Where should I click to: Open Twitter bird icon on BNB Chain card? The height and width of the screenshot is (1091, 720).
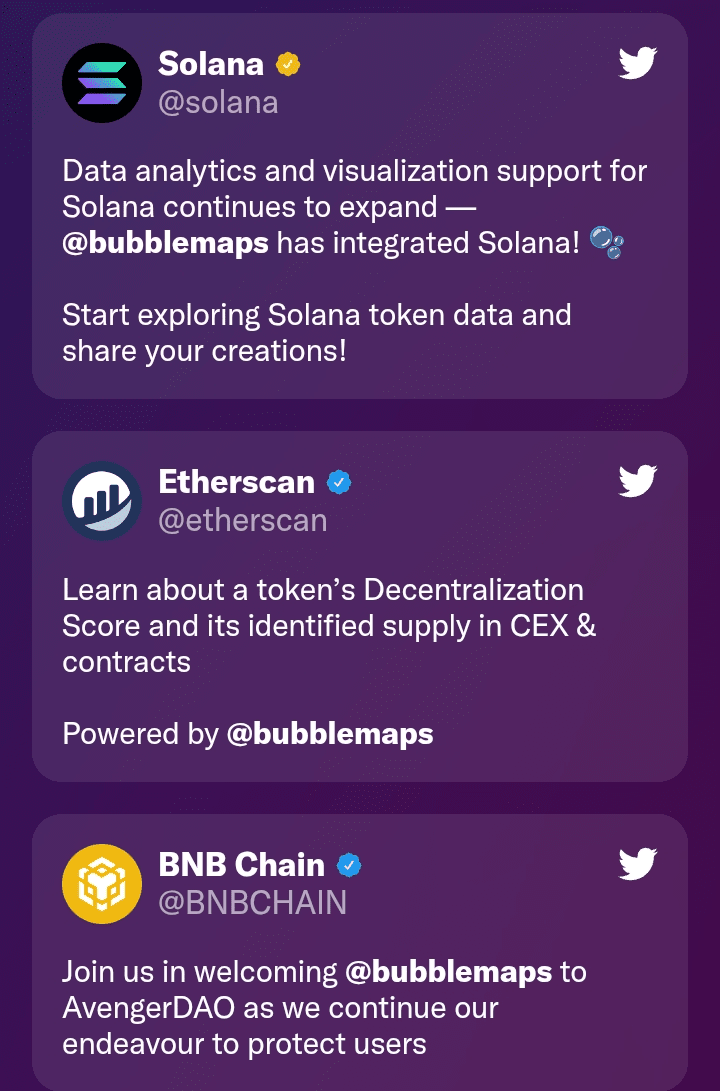[638, 863]
